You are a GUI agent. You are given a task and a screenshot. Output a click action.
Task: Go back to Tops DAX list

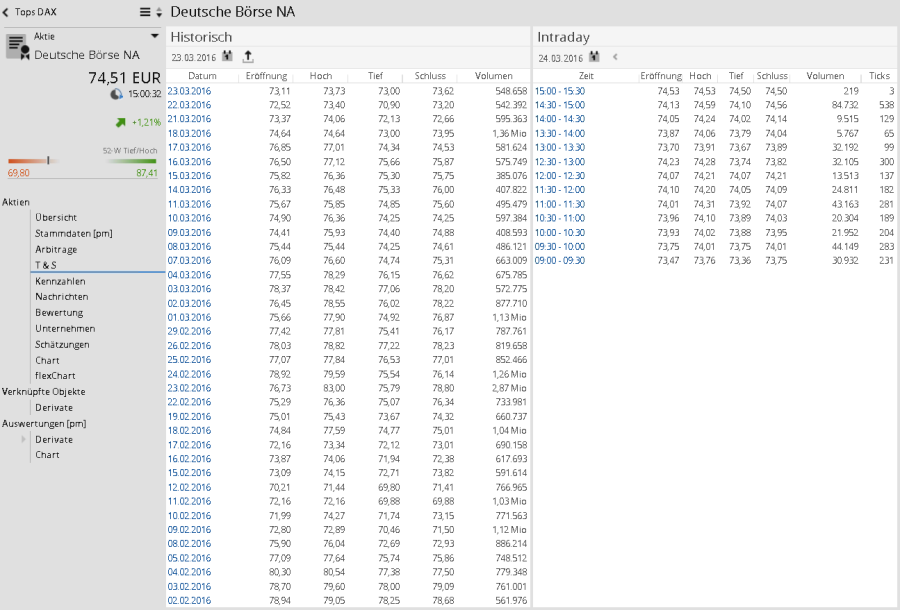7,13
